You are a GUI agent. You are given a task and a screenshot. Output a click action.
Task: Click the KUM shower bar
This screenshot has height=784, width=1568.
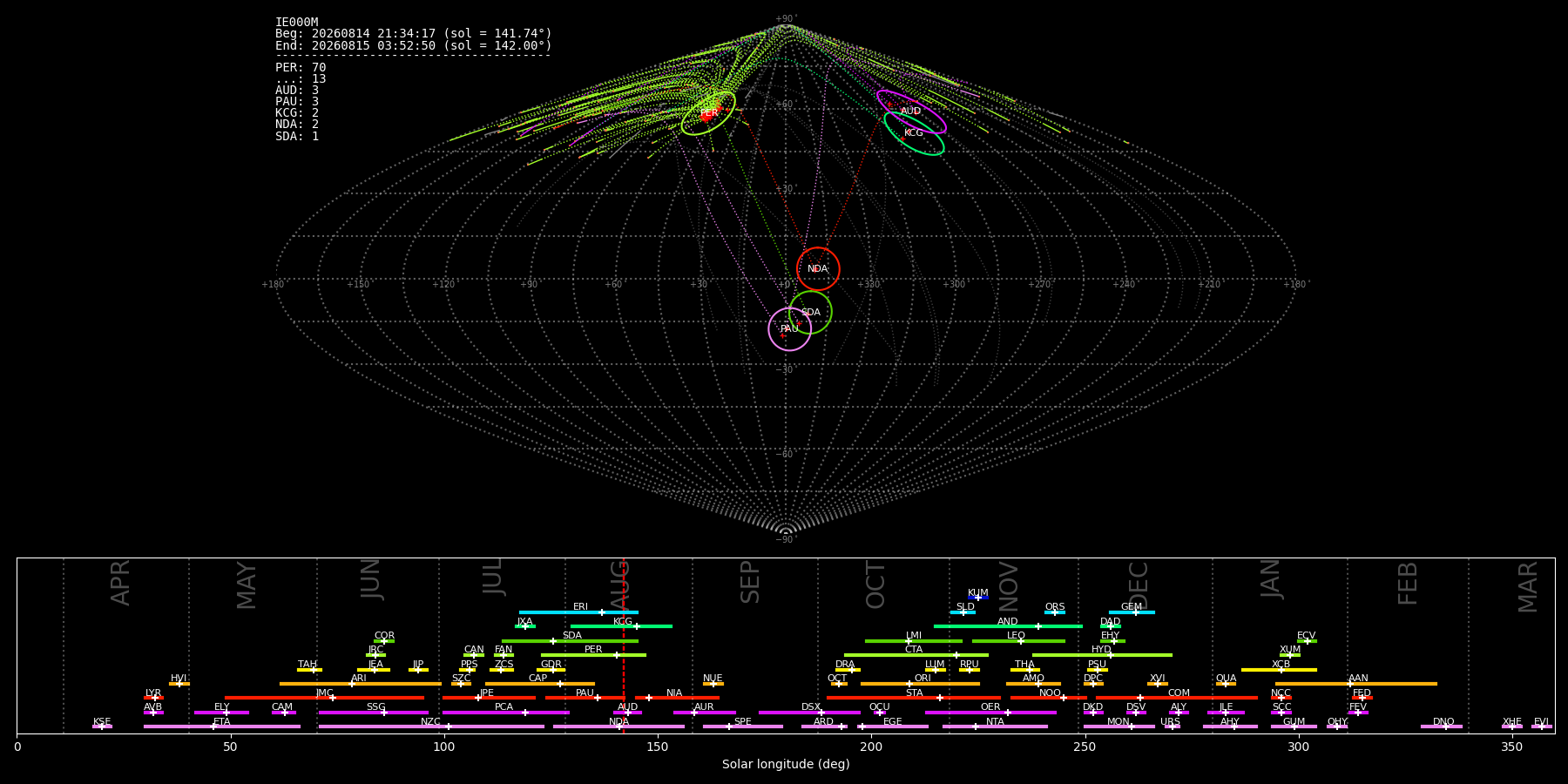pyautogui.click(x=978, y=598)
